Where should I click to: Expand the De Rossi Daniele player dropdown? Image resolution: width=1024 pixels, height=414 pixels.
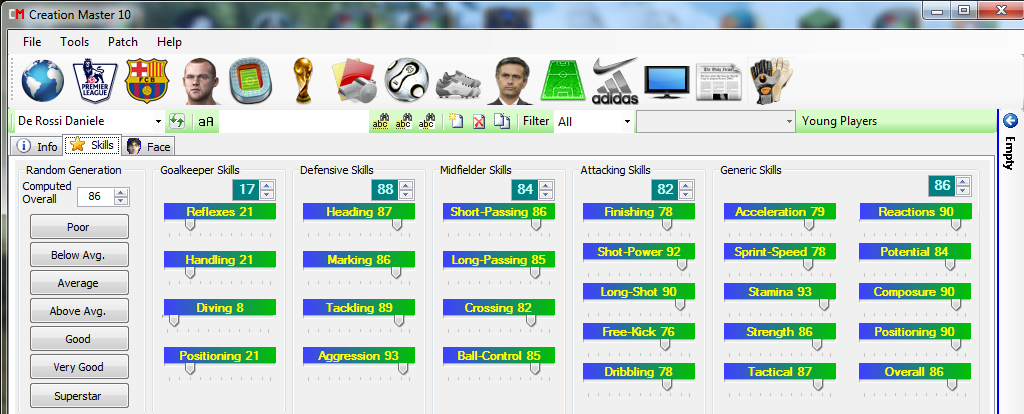pos(158,121)
